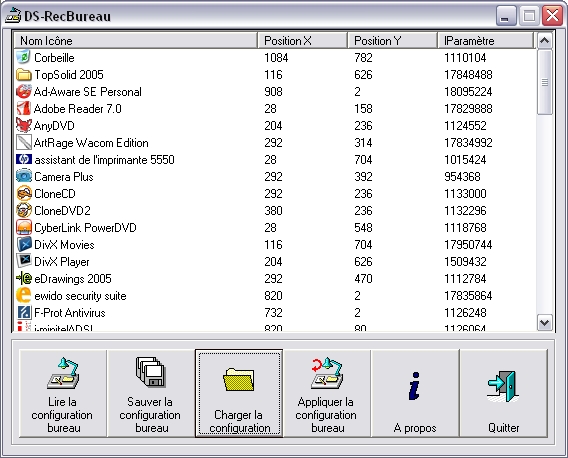Select ewido security suite row text
The image size is (568, 458).
point(80,296)
